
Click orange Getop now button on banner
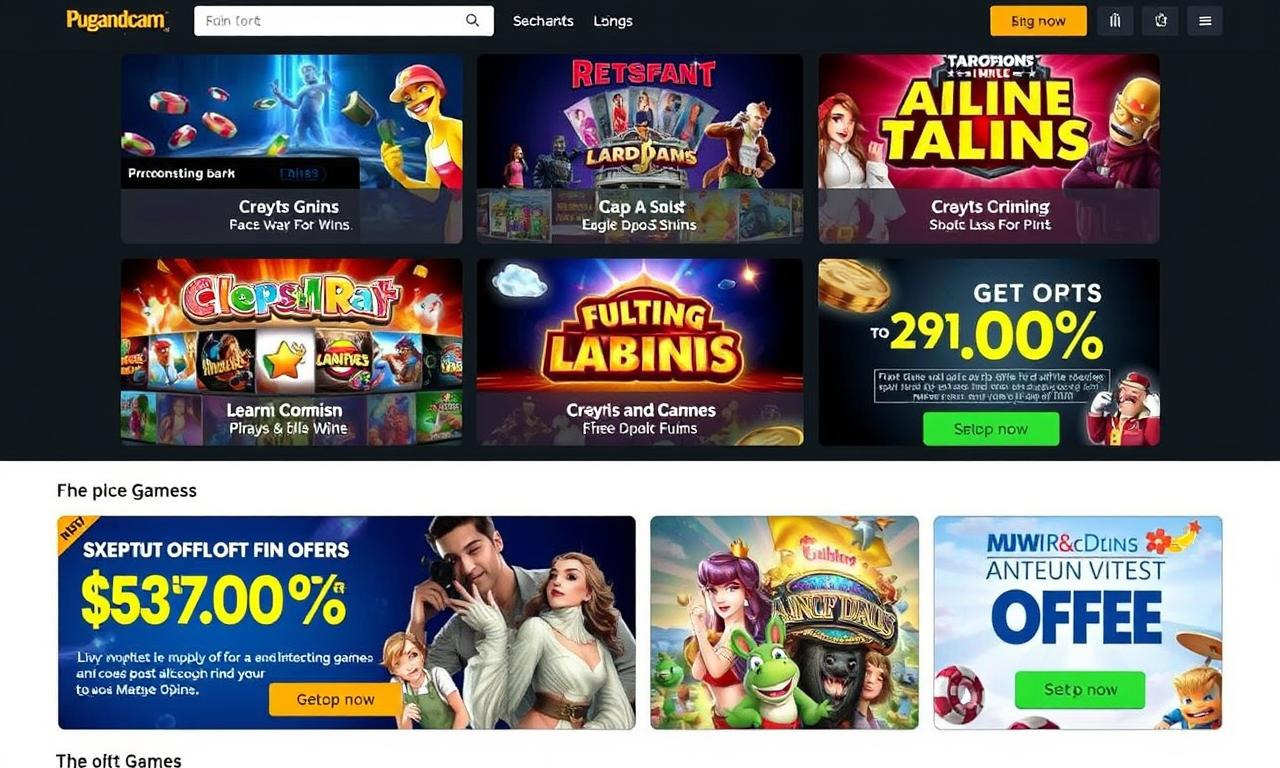point(335,699)
